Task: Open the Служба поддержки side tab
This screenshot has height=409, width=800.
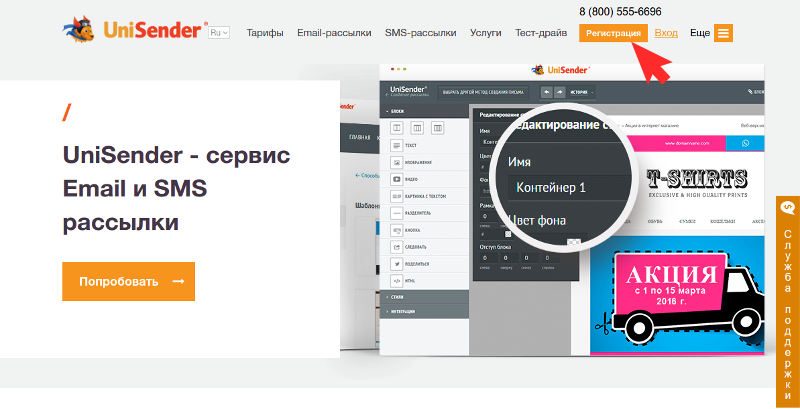Action: click(788, 302)
